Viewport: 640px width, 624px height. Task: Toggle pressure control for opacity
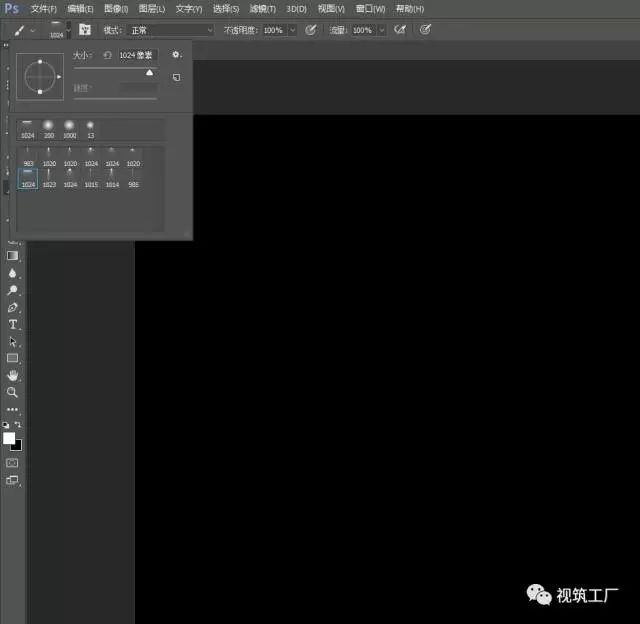(311, 30)
